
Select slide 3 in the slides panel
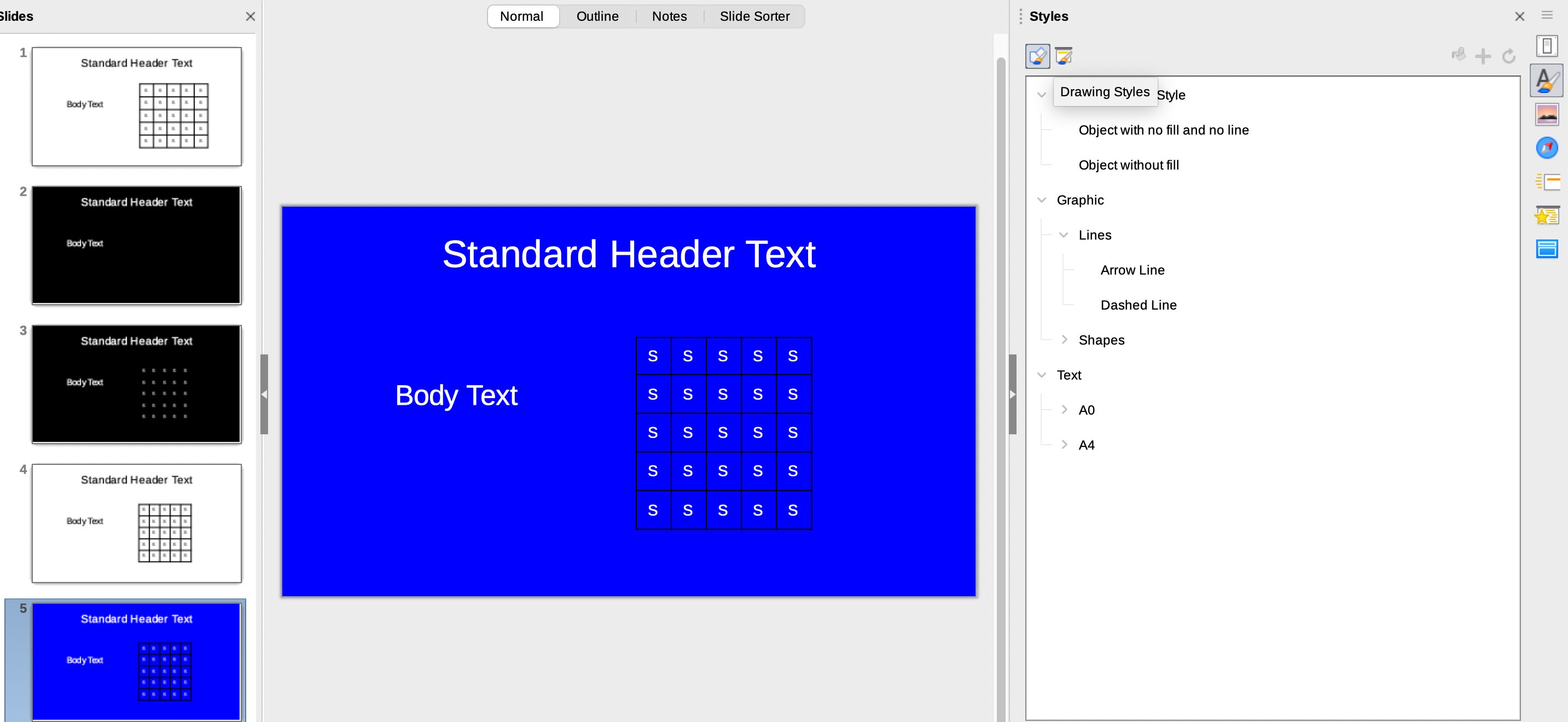point(137,384)
